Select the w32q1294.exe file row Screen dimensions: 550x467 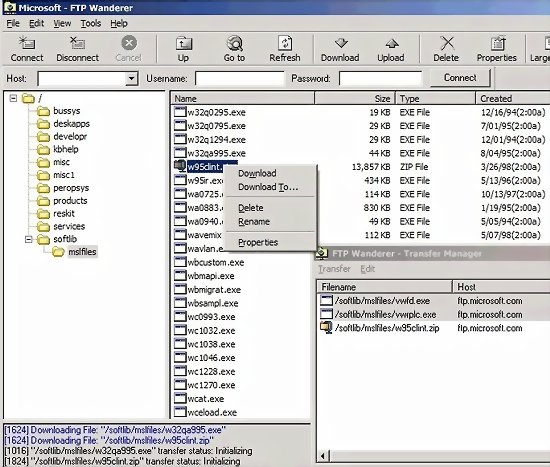click(x=360, y=140)
